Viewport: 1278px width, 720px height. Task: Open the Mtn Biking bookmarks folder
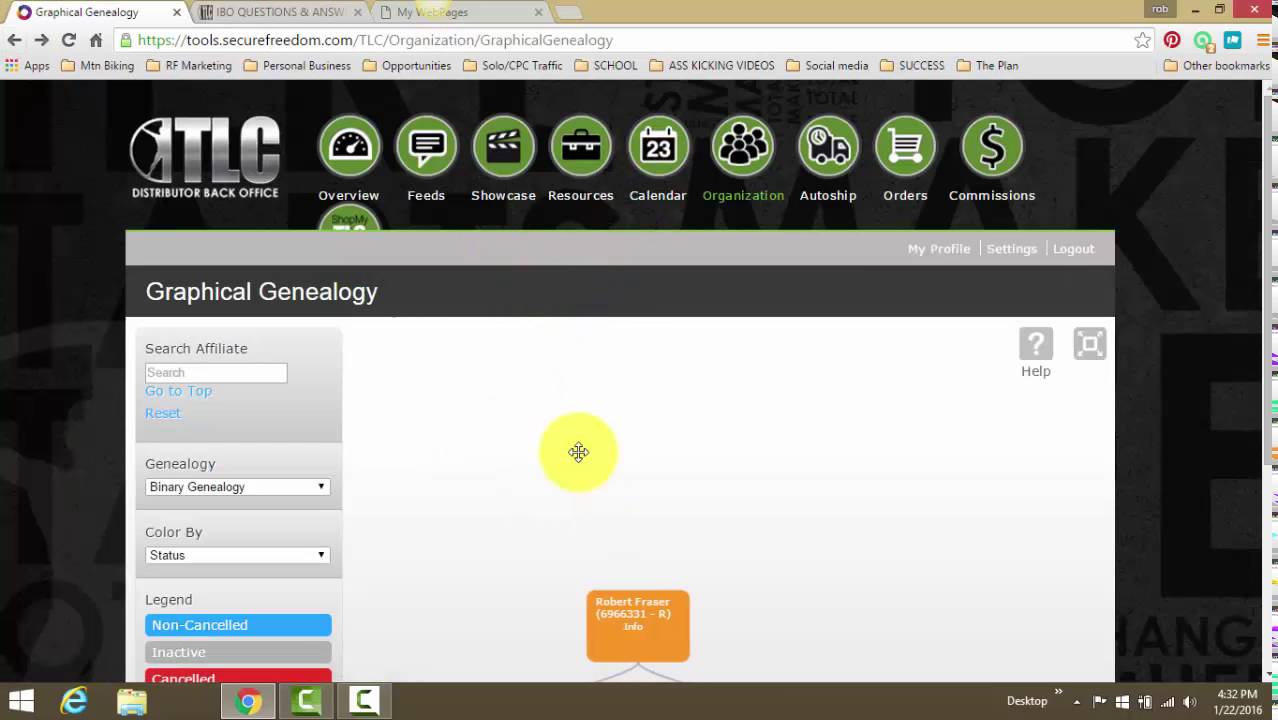click(x=96, y=66)
